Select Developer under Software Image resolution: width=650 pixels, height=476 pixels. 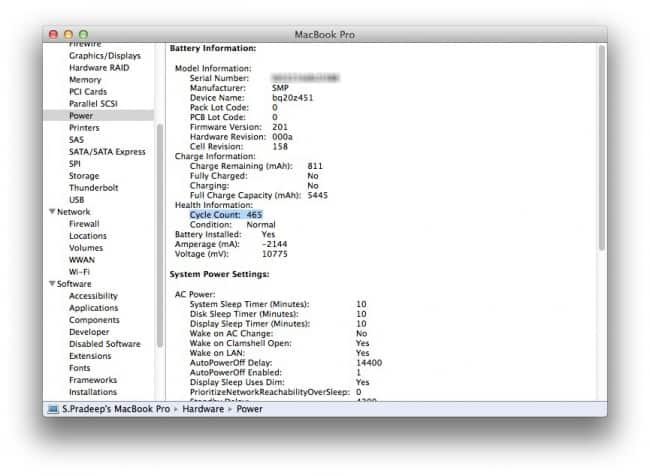tap(89, 332)
